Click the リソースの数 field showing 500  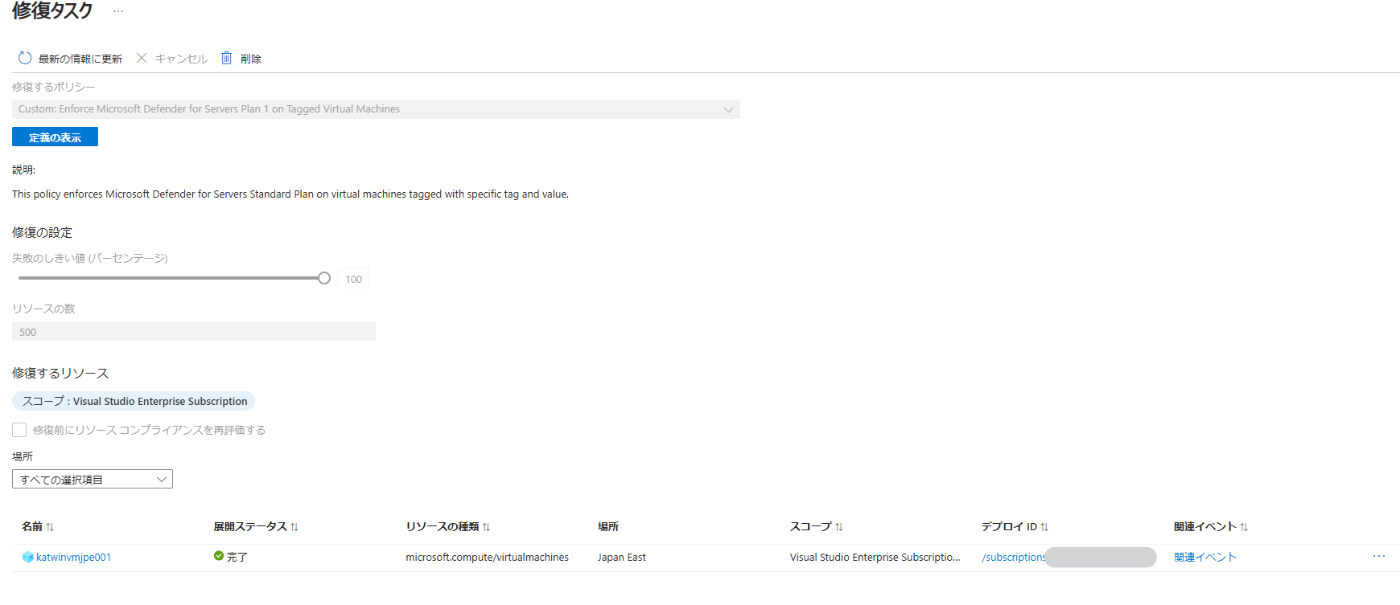(x=194, y=331)
